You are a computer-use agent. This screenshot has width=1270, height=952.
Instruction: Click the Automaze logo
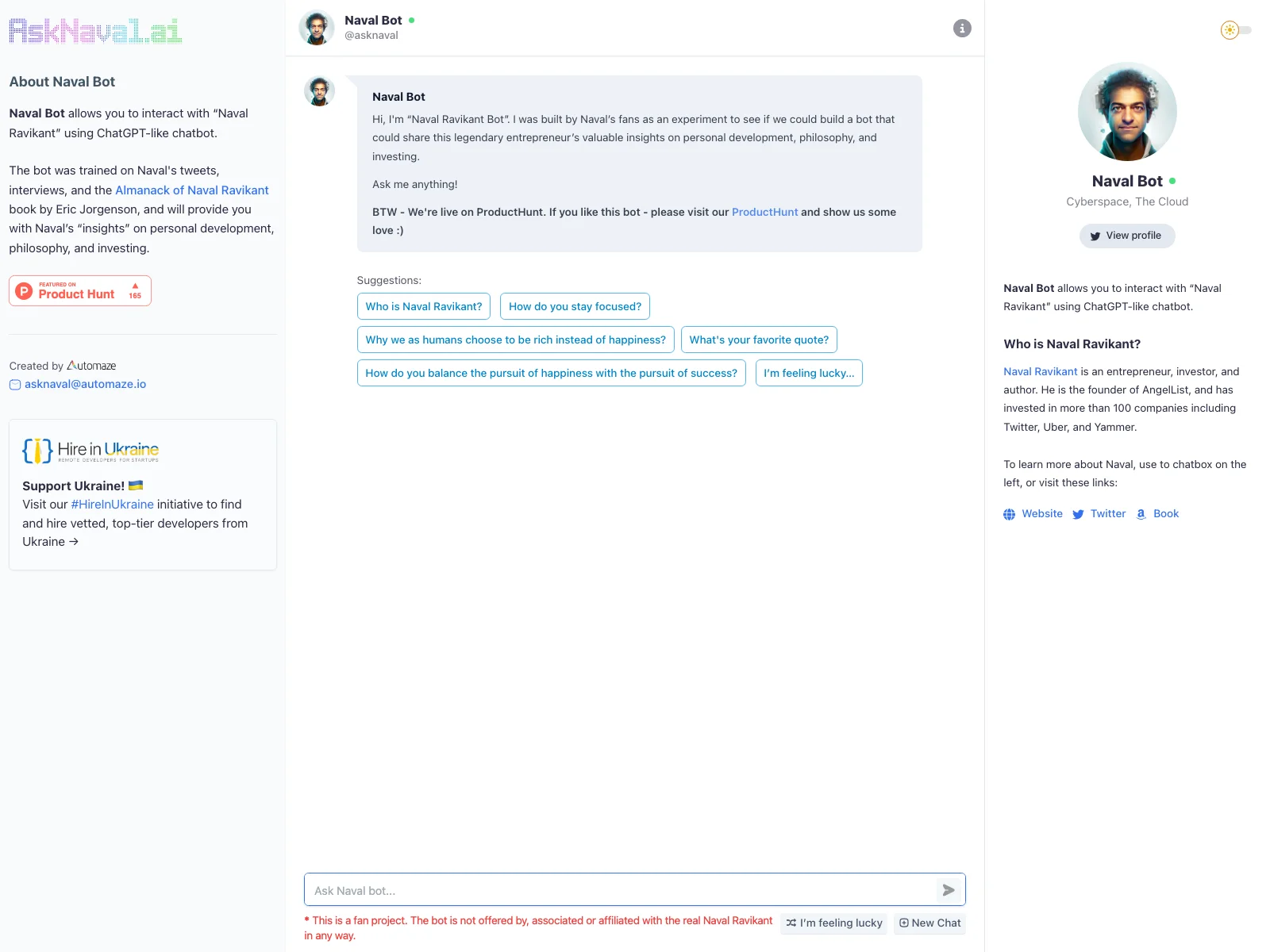click(91, 366)
